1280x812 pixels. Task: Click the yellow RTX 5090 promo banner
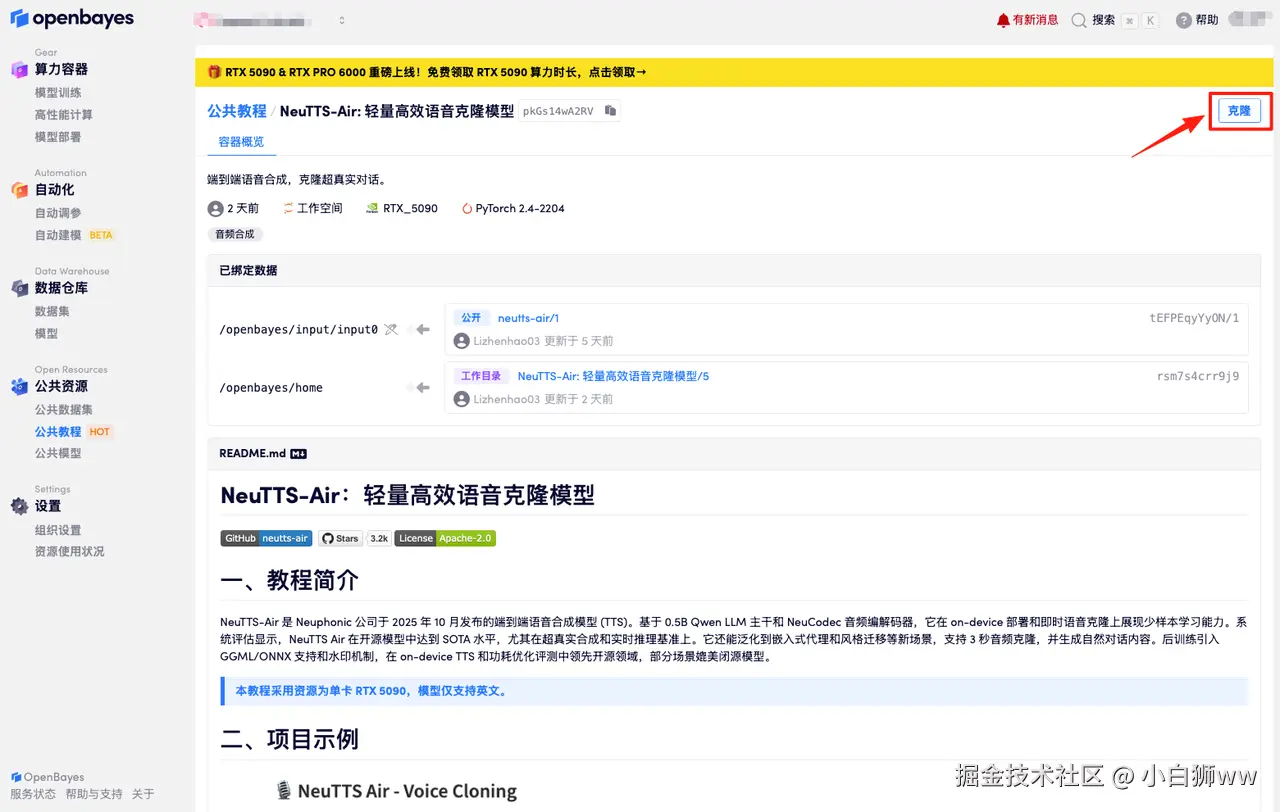pos(733,72)
